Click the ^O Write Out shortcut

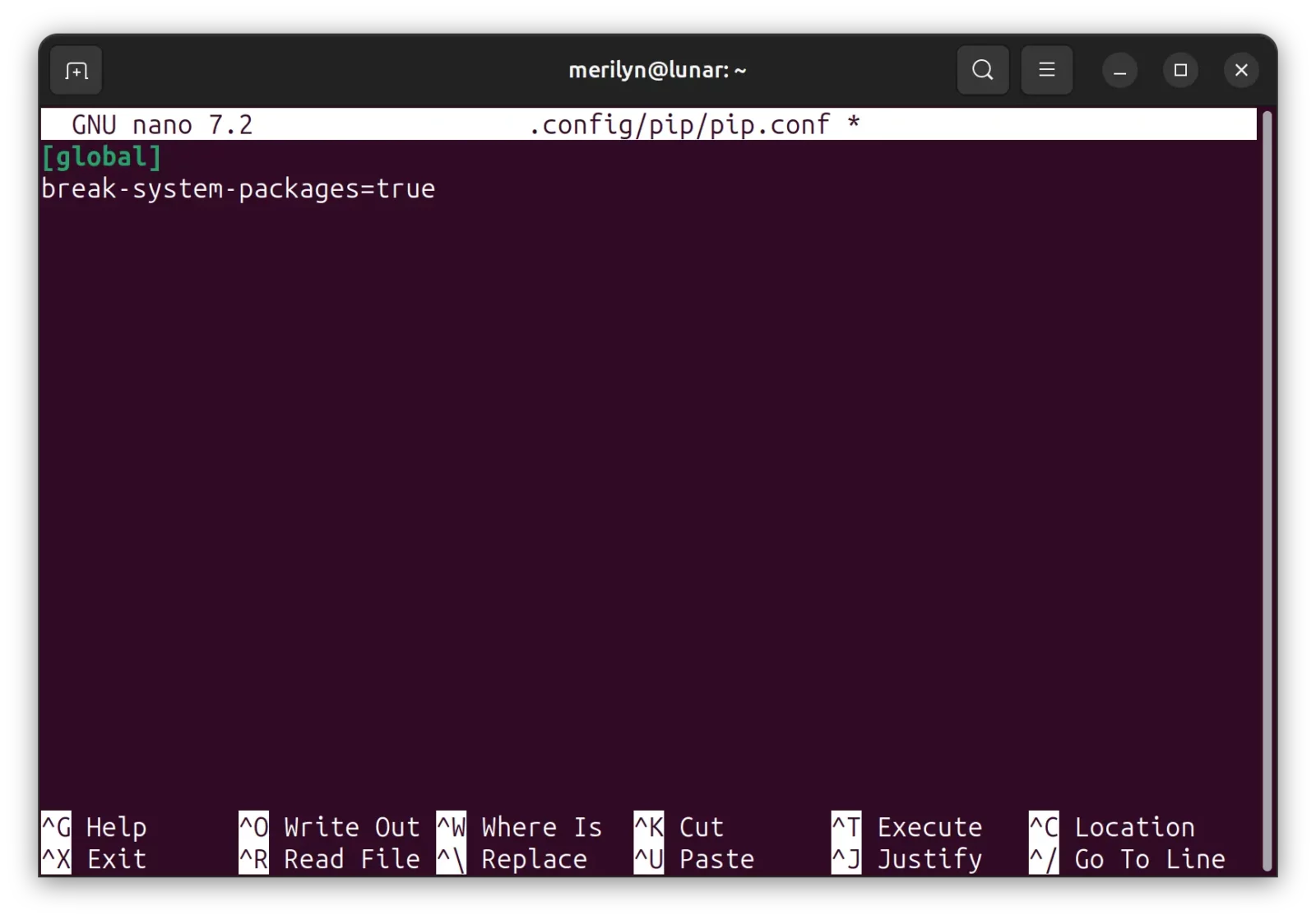tap(329, 827)
